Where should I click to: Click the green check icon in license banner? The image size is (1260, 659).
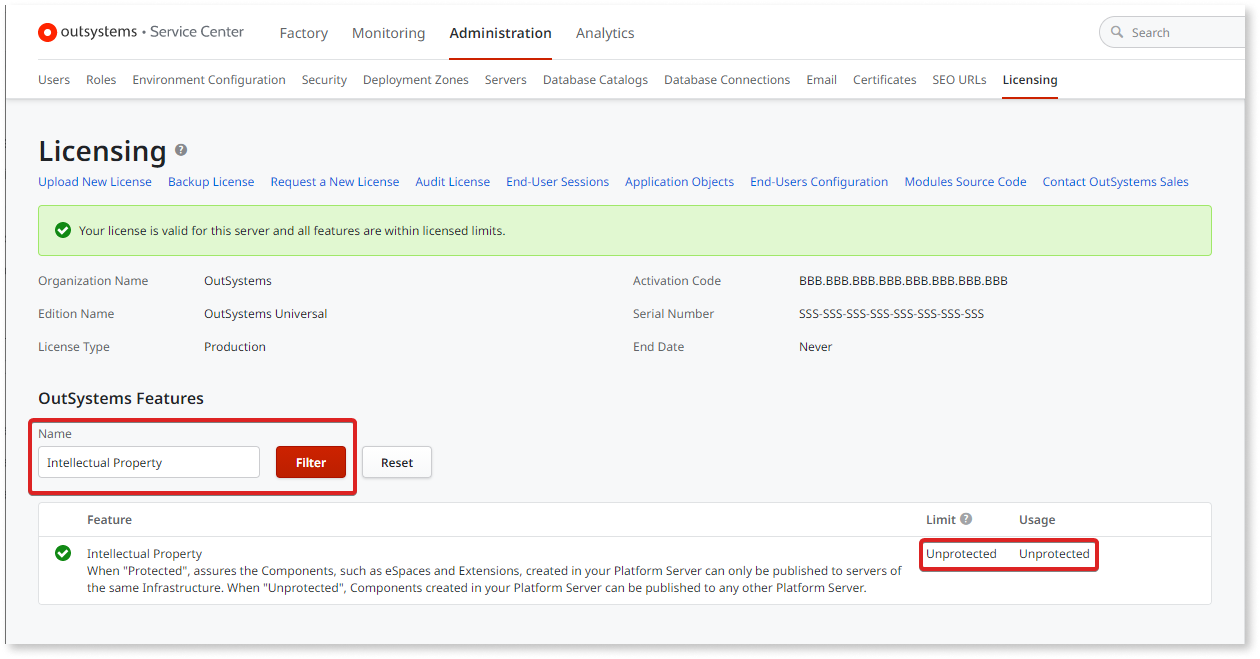point(63,230)
